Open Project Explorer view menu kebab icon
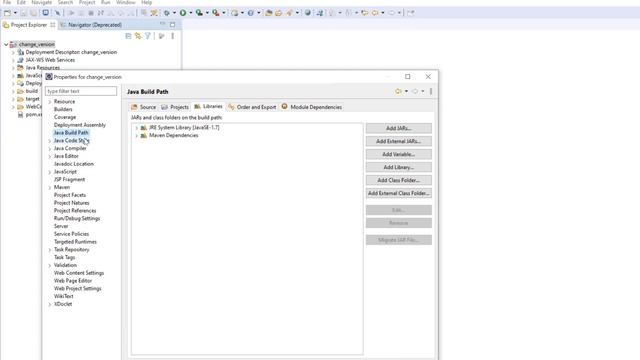Viewport: 640px width, 360px height. pyautogui.click(x=173, y=36)
